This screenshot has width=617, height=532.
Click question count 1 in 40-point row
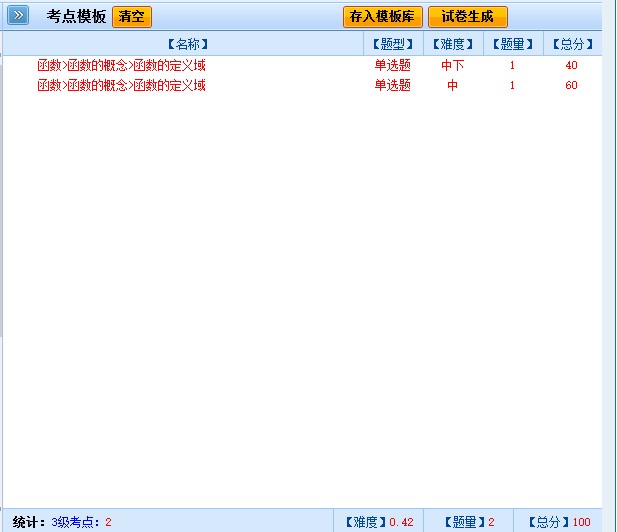[512, 65]
